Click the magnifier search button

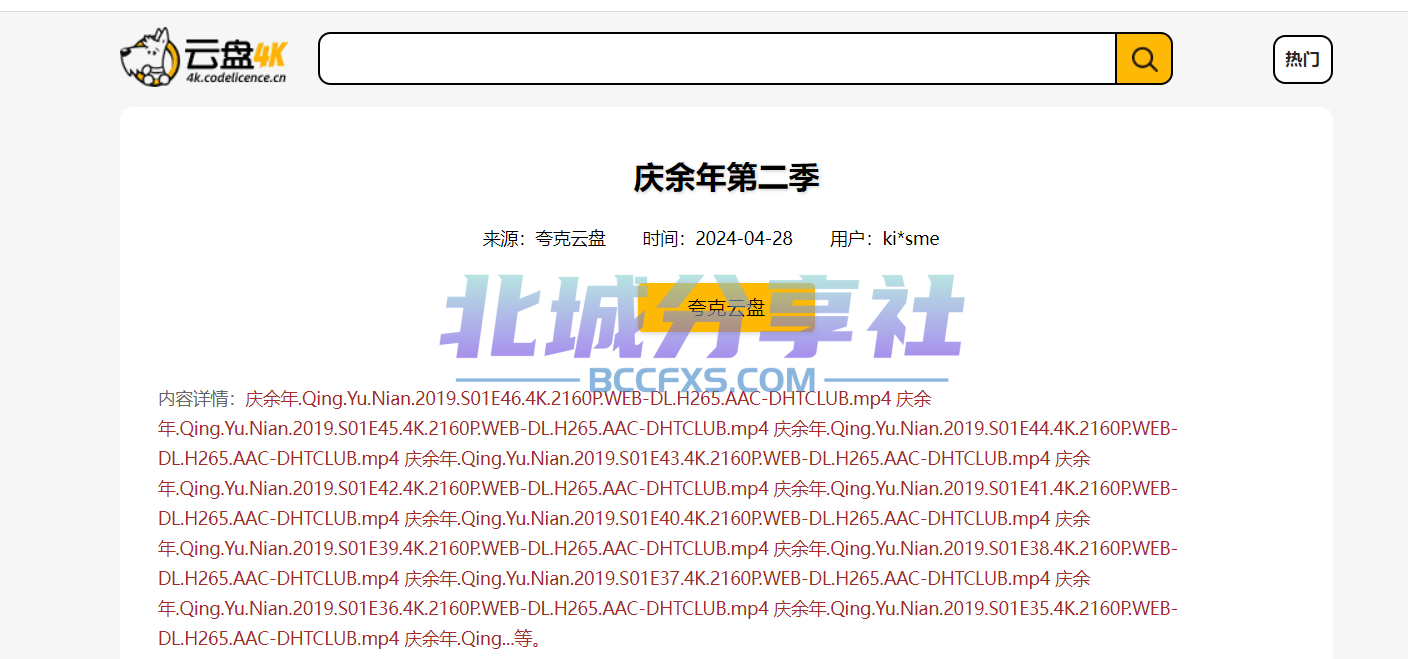[1144, 59]
